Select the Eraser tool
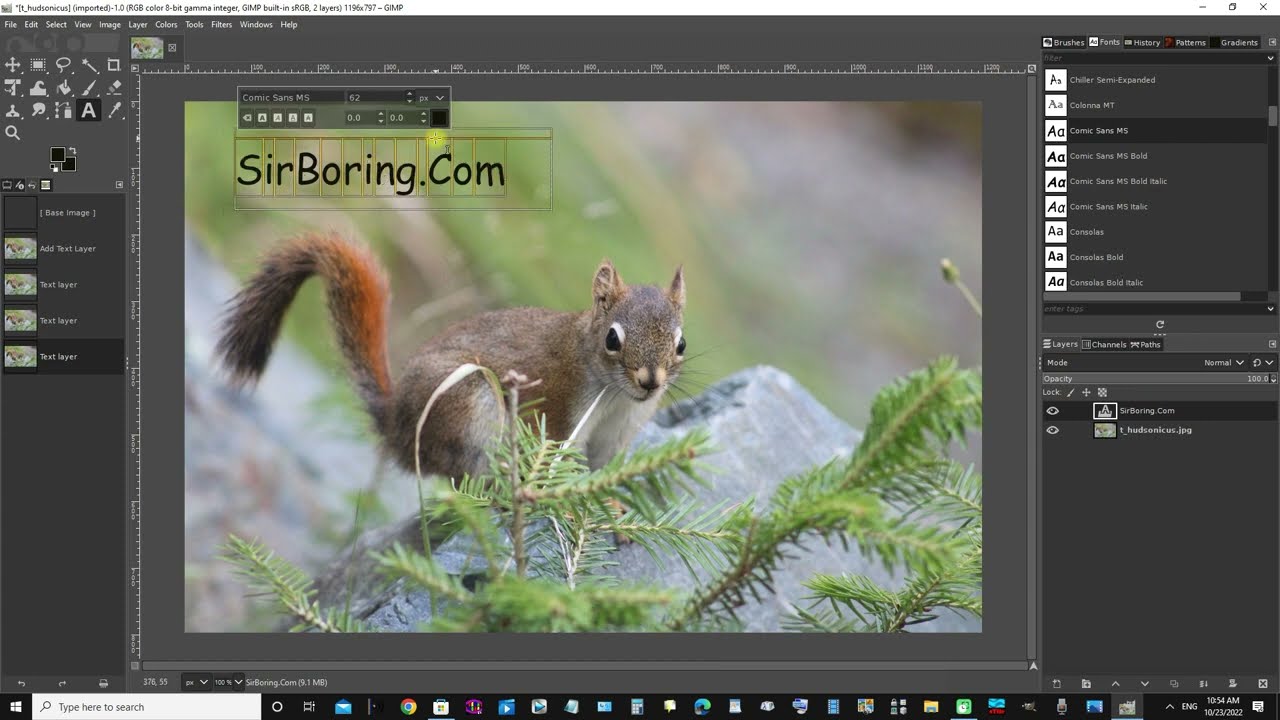Viewport: 1280px width, 720px height. 114,88
